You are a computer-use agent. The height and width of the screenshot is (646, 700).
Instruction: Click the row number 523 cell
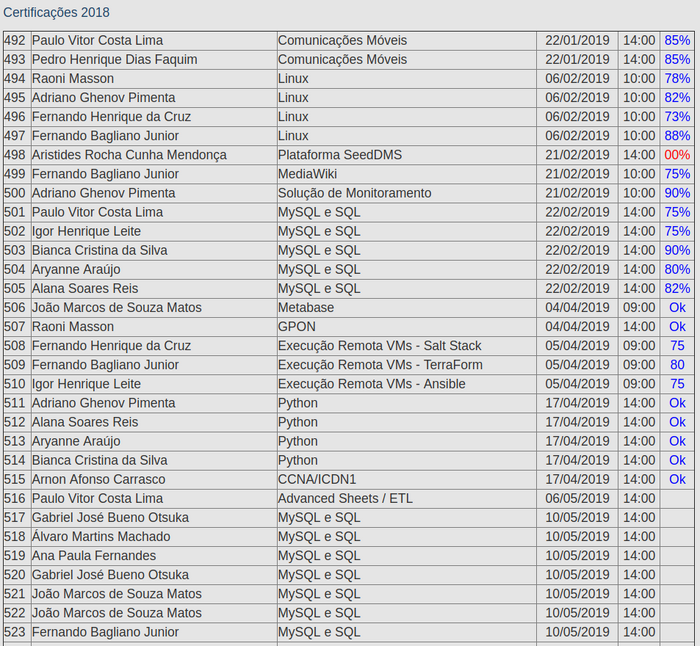(x=15, y=631)
